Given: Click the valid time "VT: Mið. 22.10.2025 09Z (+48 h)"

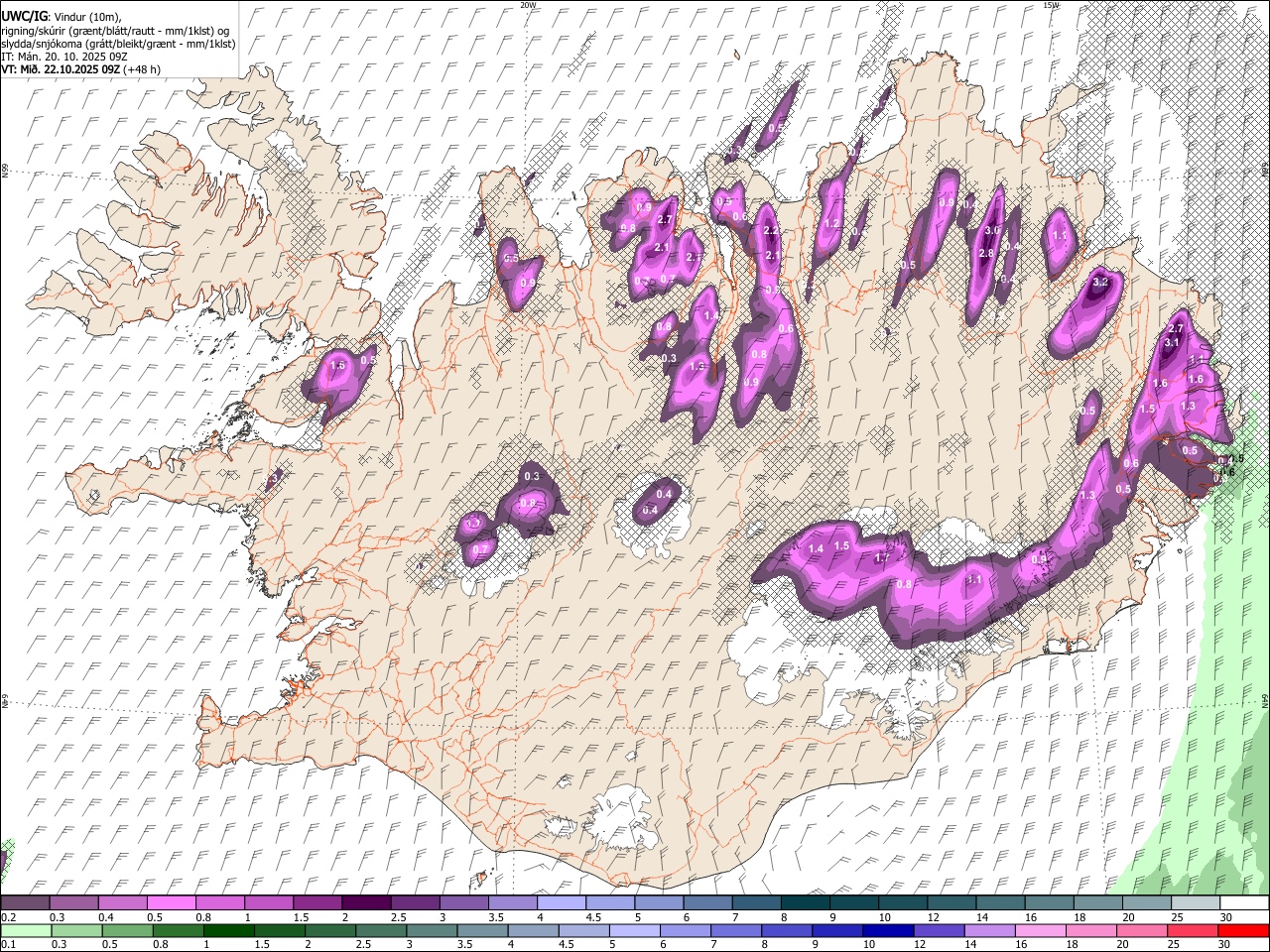Looking at the screenshot, I should [x=80, y=69].
